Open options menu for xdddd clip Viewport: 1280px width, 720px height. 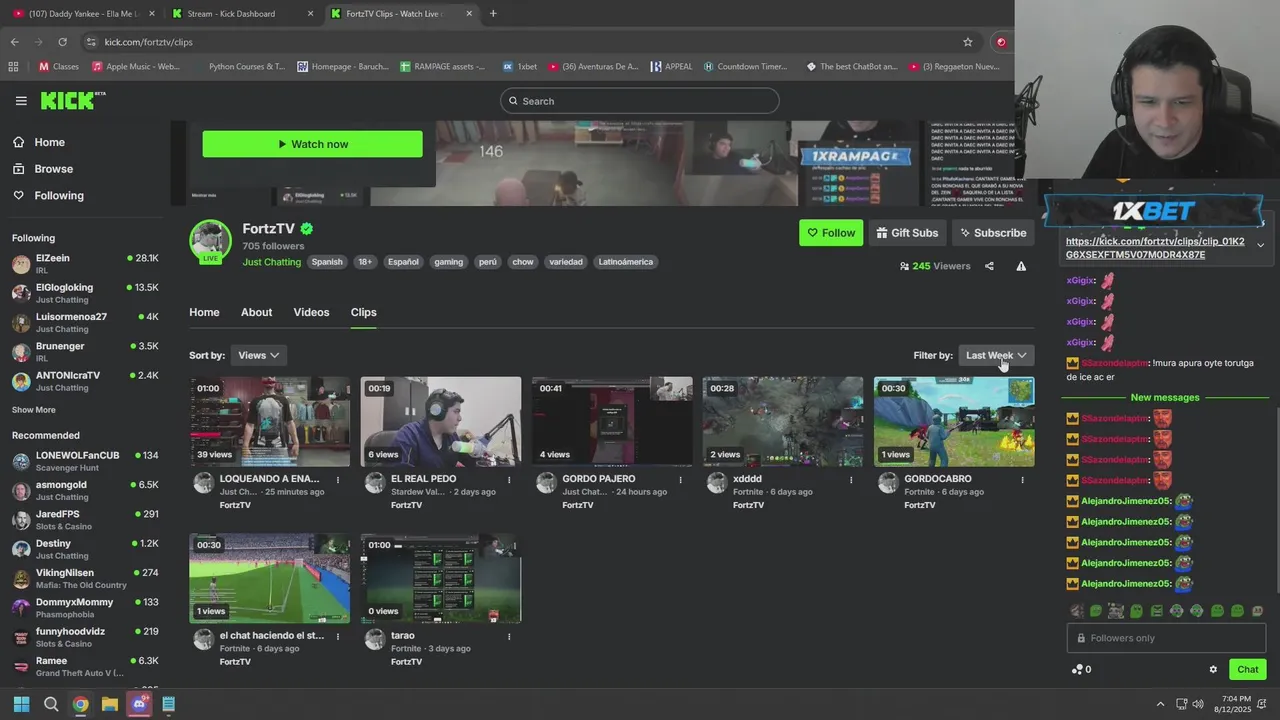[x=851, y=480]
